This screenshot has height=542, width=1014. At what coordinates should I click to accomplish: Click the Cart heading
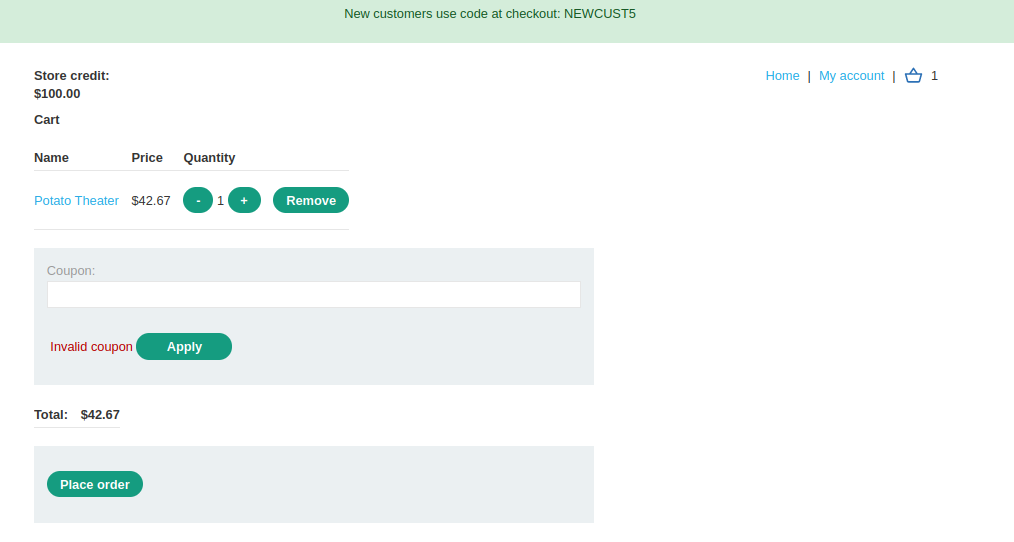[47, 120]
